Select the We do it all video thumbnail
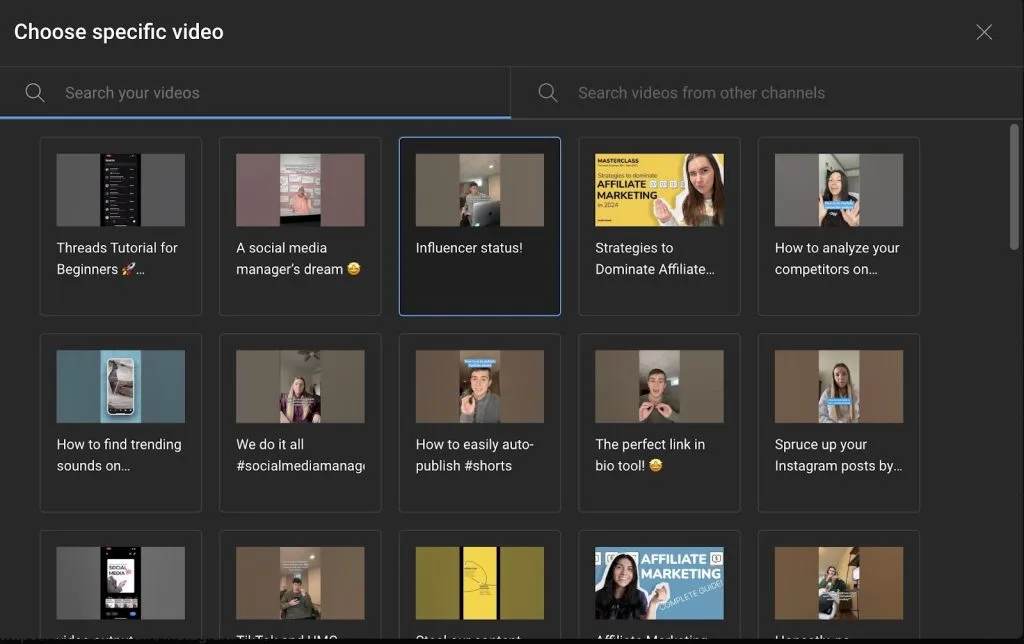This screenshot has height=644, width=1024. coord(300,387)
